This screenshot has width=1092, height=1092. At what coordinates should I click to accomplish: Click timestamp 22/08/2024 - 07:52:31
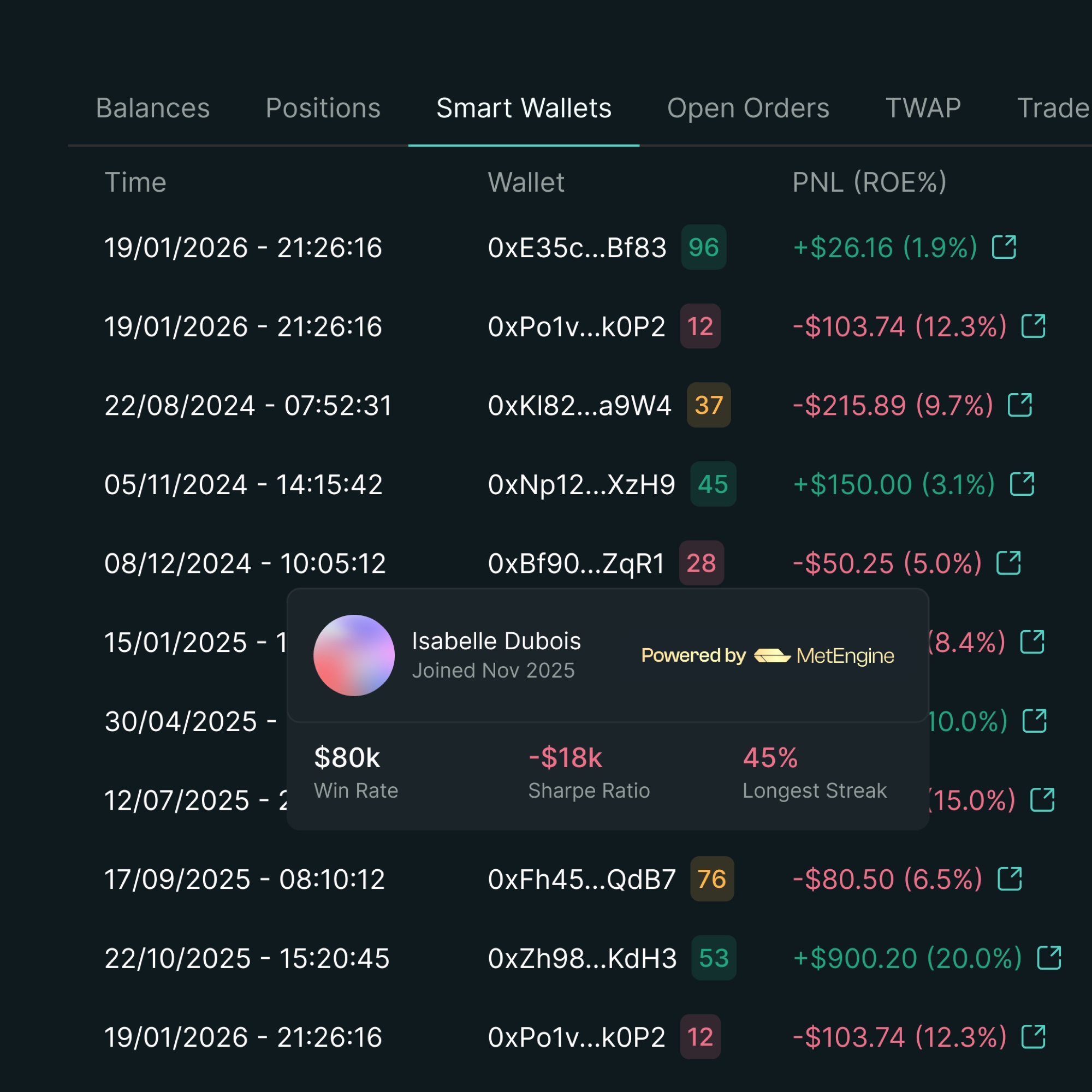coord(248,406)
